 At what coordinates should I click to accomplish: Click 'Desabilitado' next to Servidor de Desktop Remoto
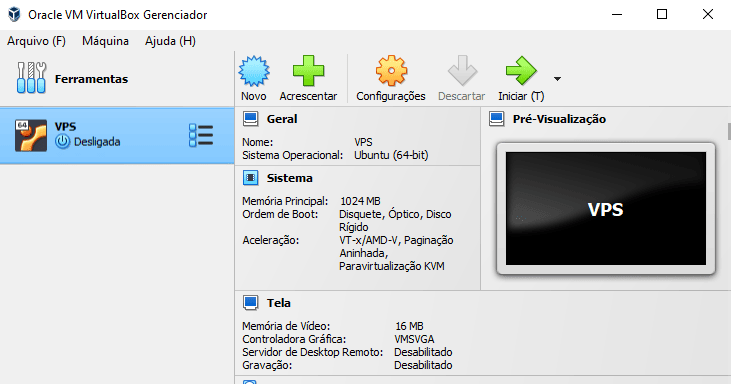pyautogui.click(x=423, y=352)
